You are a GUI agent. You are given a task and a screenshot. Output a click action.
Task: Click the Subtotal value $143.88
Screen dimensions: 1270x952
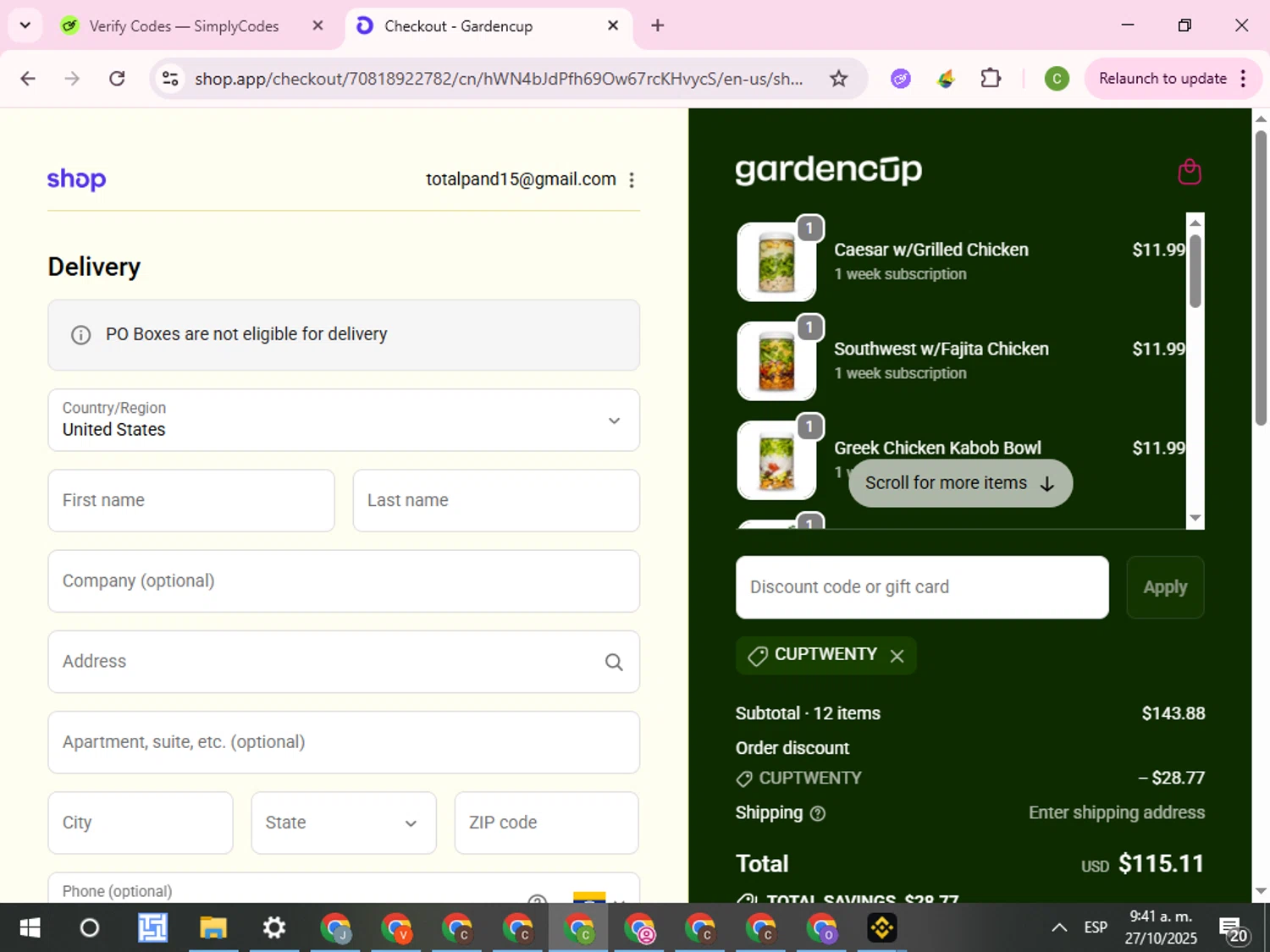[x=1173, y=713]
